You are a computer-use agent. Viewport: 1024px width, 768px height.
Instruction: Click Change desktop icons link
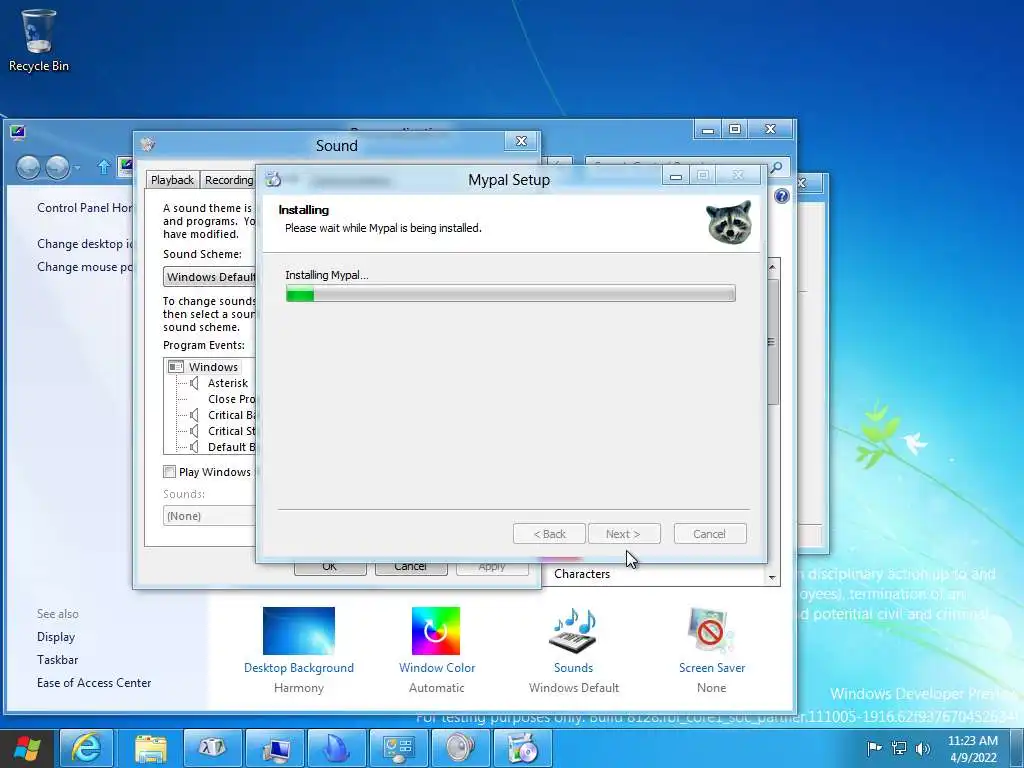(x=85, y=244)
